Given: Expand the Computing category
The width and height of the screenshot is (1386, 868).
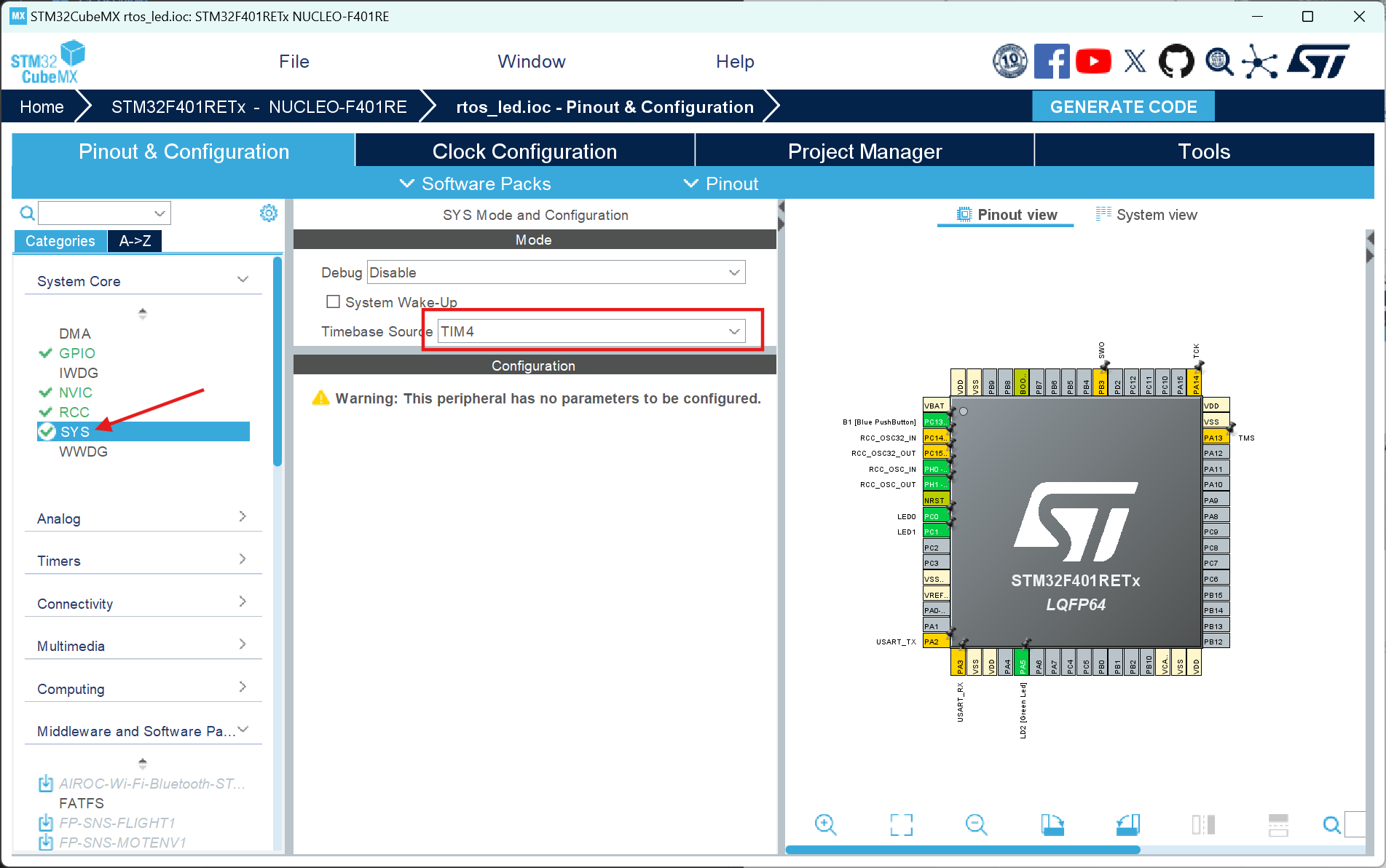Looking at the screenshot, I should point(243,687).
